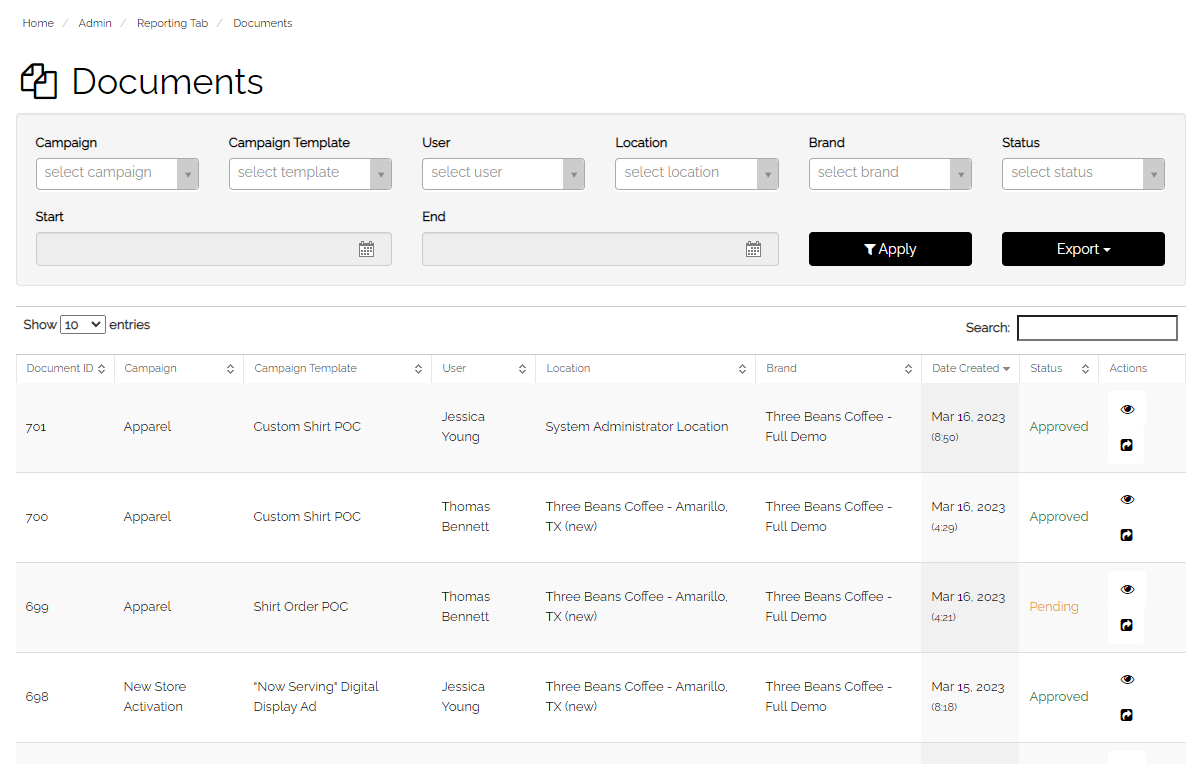Sort by Campaign column arrows
1200x764 pixels.
click(231, 369)
